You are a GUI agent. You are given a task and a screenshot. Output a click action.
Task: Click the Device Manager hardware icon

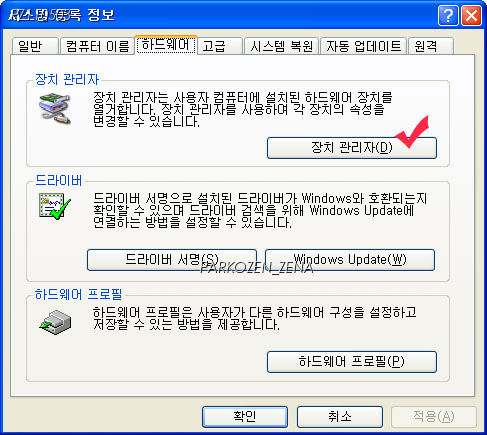tap(55, 109)
